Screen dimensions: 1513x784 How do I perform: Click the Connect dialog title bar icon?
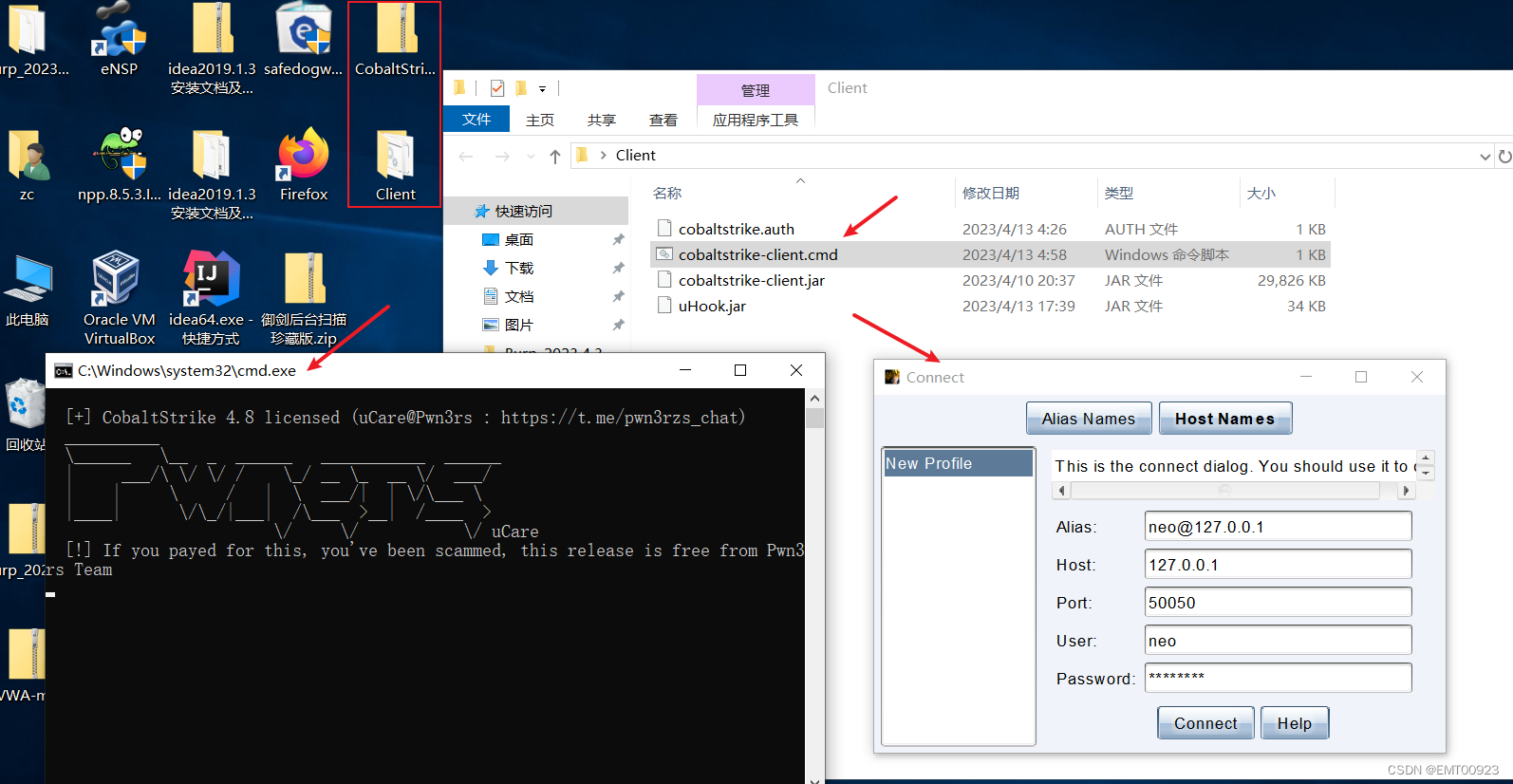pos(892,377)
